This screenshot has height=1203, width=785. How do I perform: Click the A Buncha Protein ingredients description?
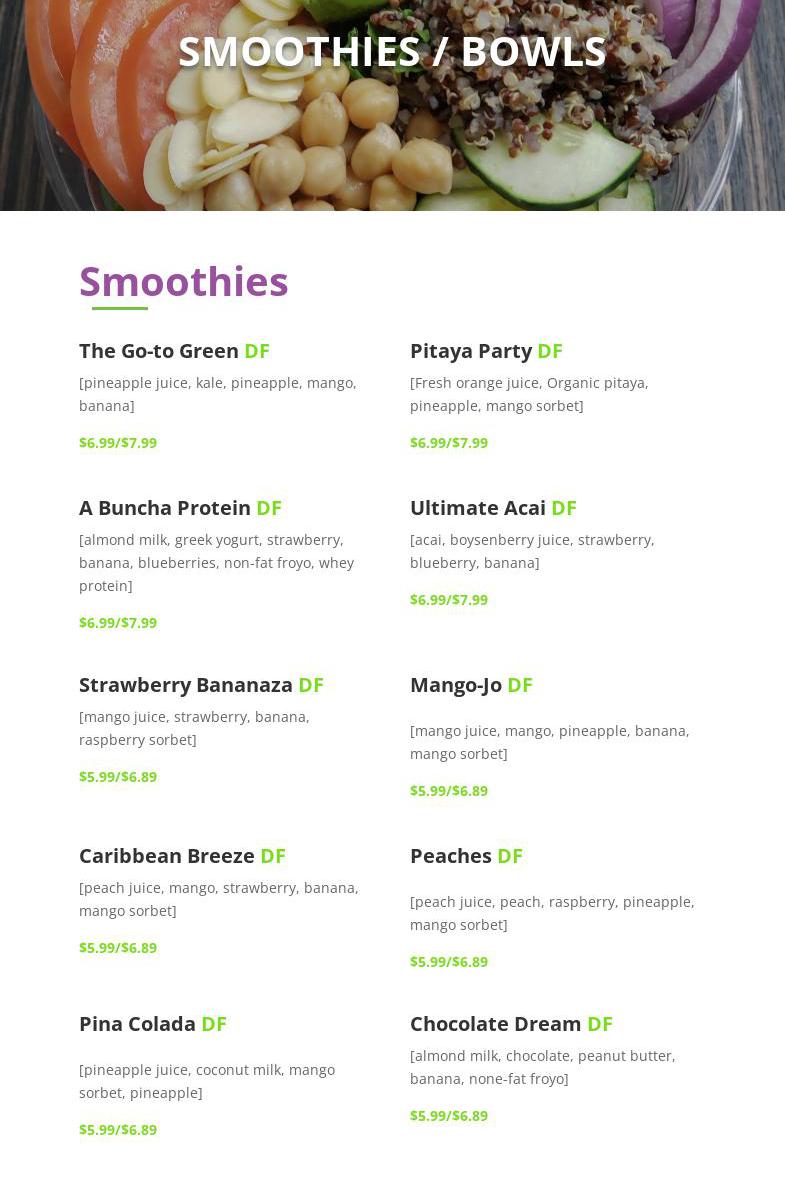216,563
